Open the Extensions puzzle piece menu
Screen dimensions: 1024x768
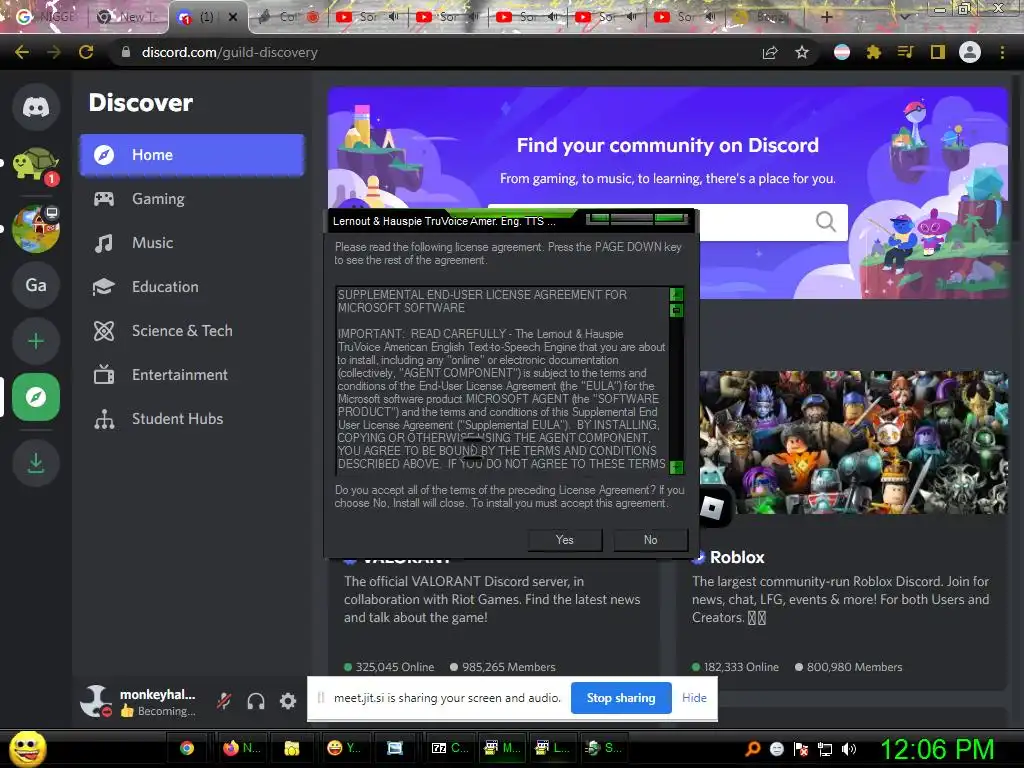[874, 52]
